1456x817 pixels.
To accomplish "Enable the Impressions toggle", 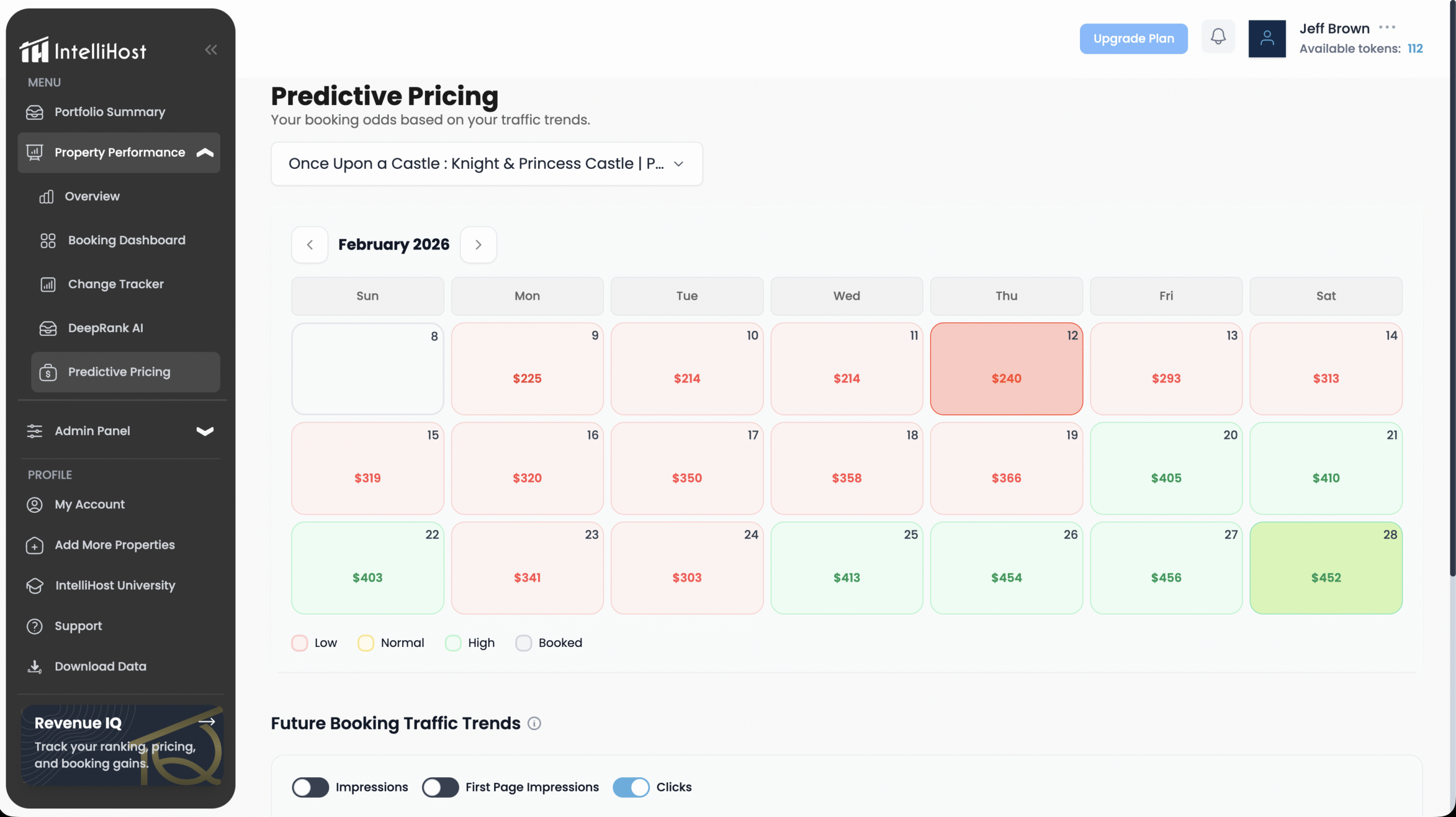I will [310, 787].
